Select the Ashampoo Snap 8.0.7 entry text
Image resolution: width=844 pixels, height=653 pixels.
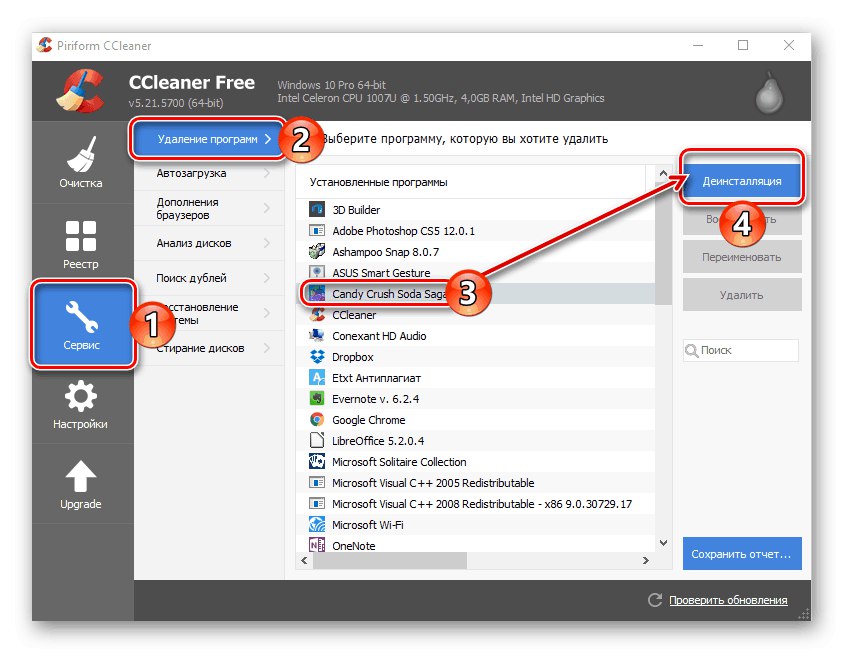click(x=385, y=252)
